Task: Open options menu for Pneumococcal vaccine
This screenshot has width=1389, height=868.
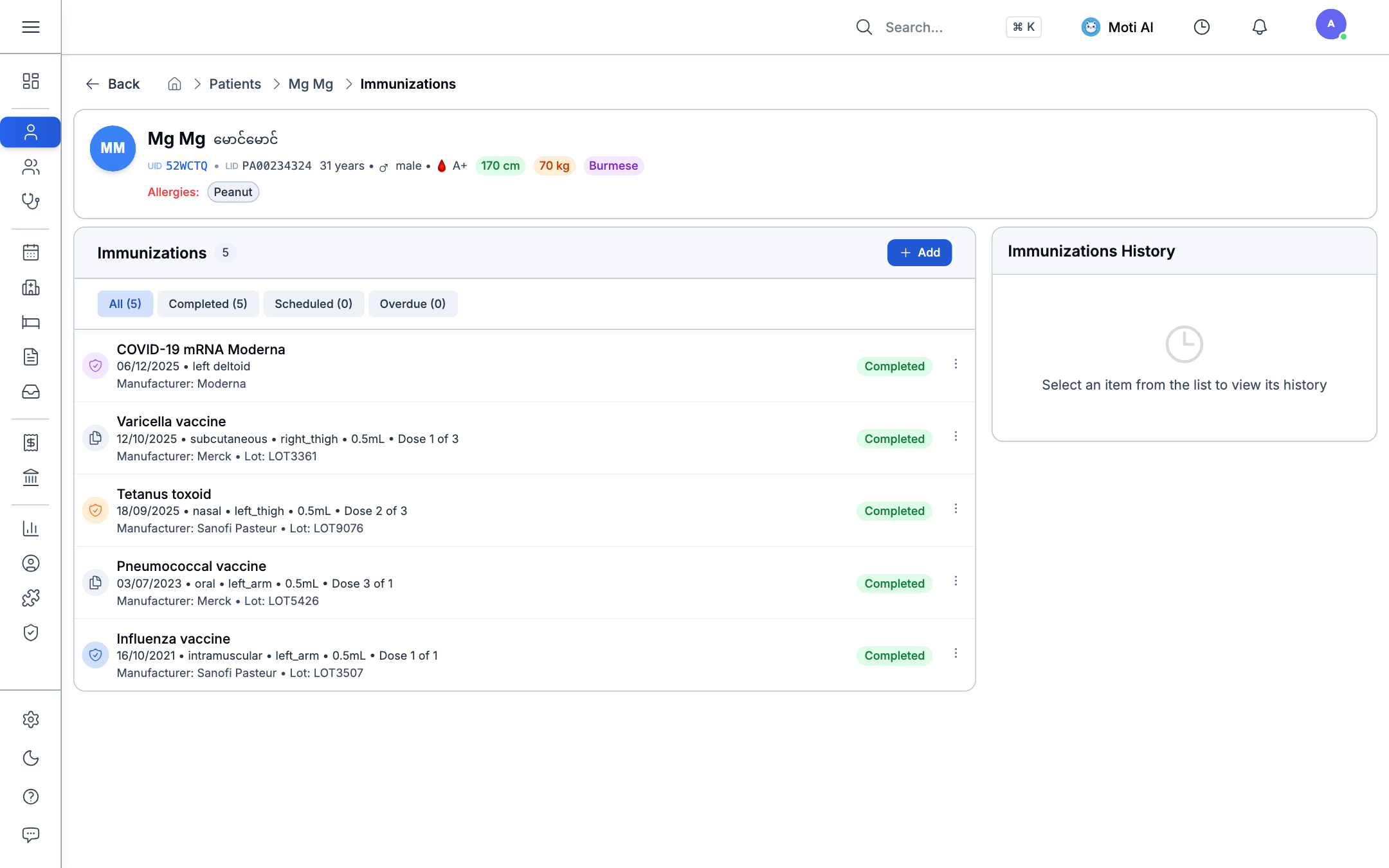Action: tap(956, 581)
